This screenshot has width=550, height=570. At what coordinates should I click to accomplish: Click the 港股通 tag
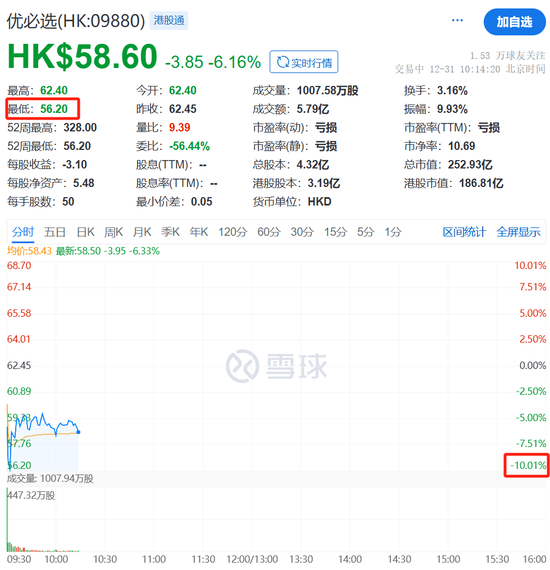169,20
